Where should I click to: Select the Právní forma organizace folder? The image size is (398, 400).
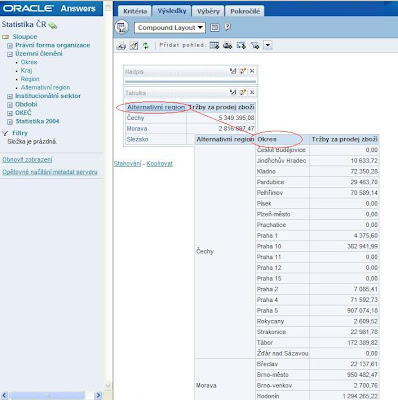[x=53, y=45]
